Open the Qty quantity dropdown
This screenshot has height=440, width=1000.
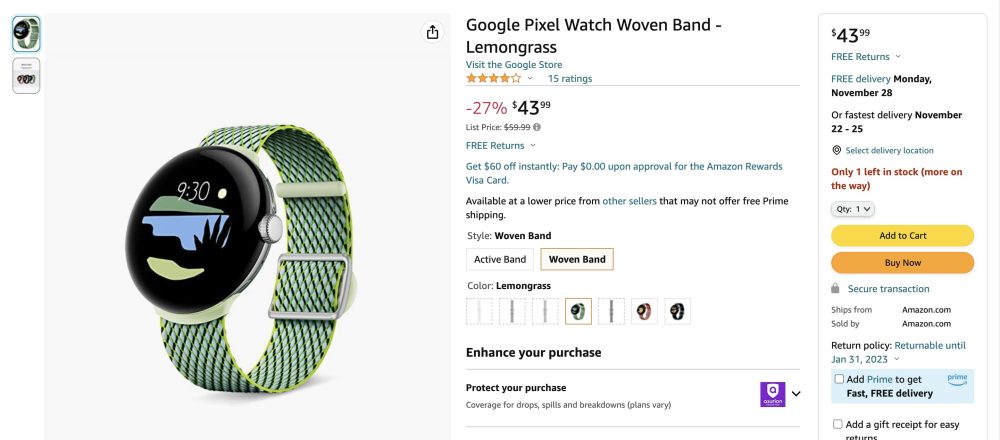click(x=853, y=209)
